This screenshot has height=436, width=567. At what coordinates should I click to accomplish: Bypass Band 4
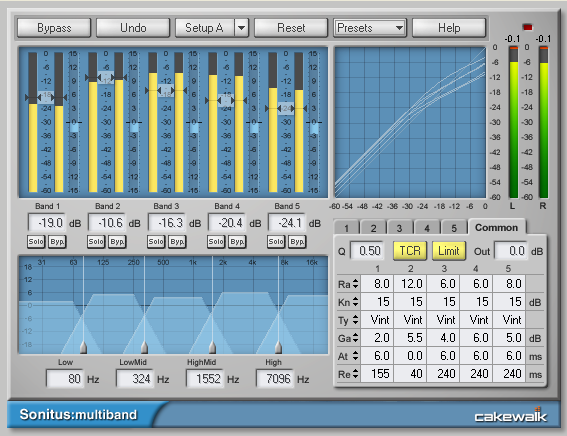coord(237,241)
